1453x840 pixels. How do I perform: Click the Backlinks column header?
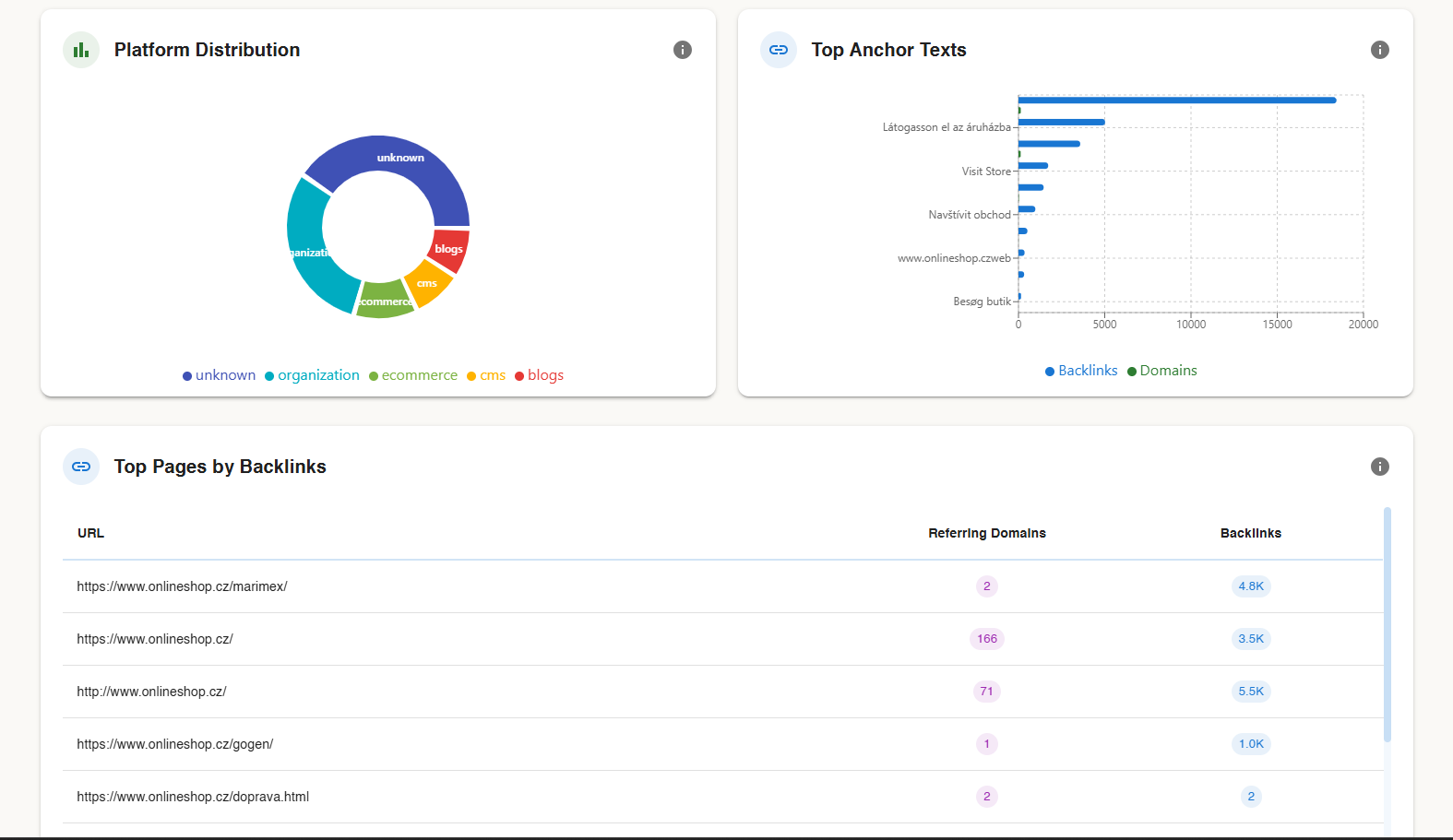(x=1250, y=533)
